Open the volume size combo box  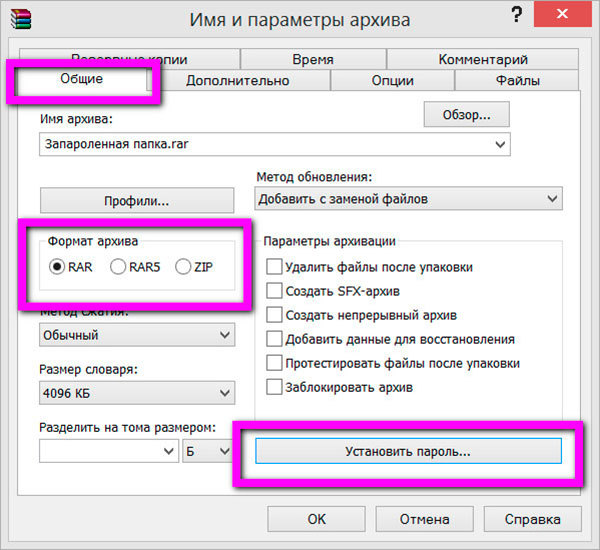[x=109, y=451]
